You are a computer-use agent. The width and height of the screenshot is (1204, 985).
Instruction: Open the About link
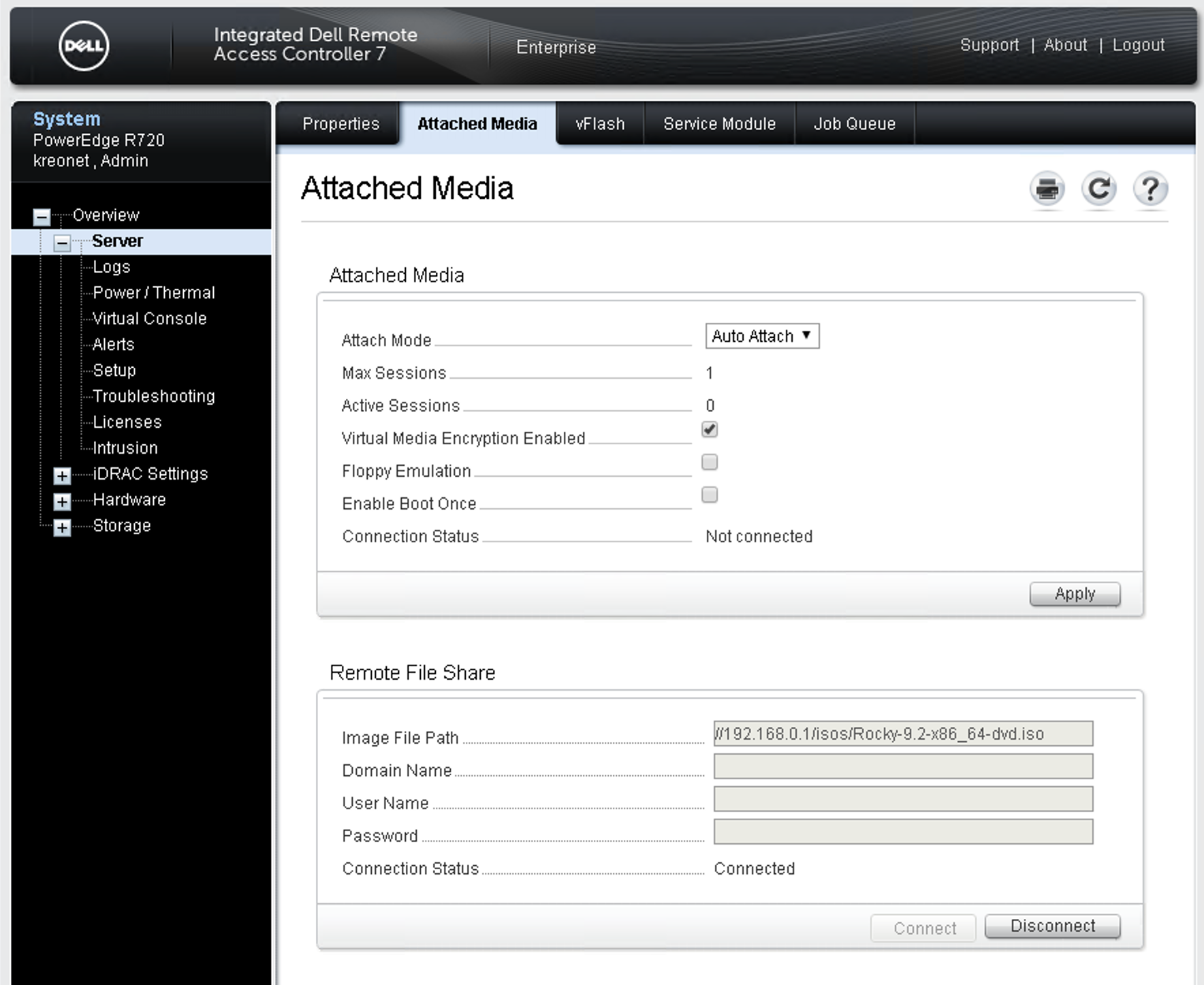click(1066, 45)
